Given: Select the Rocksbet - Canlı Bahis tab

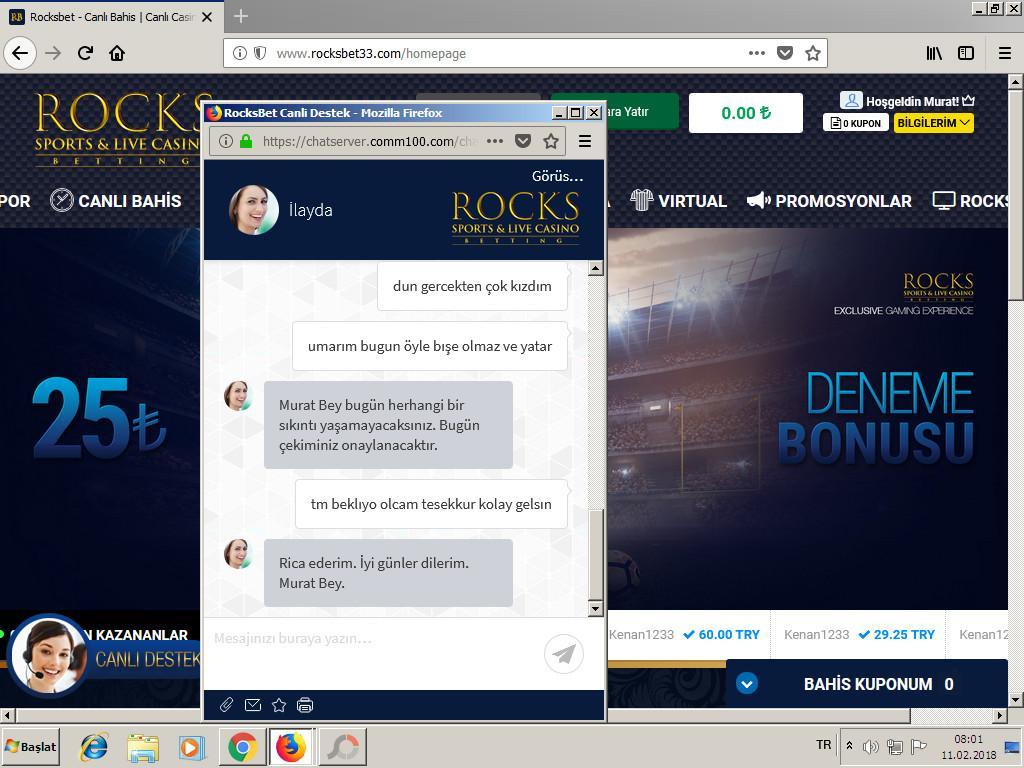Looking at the screenshot, I should click(112, 17).
